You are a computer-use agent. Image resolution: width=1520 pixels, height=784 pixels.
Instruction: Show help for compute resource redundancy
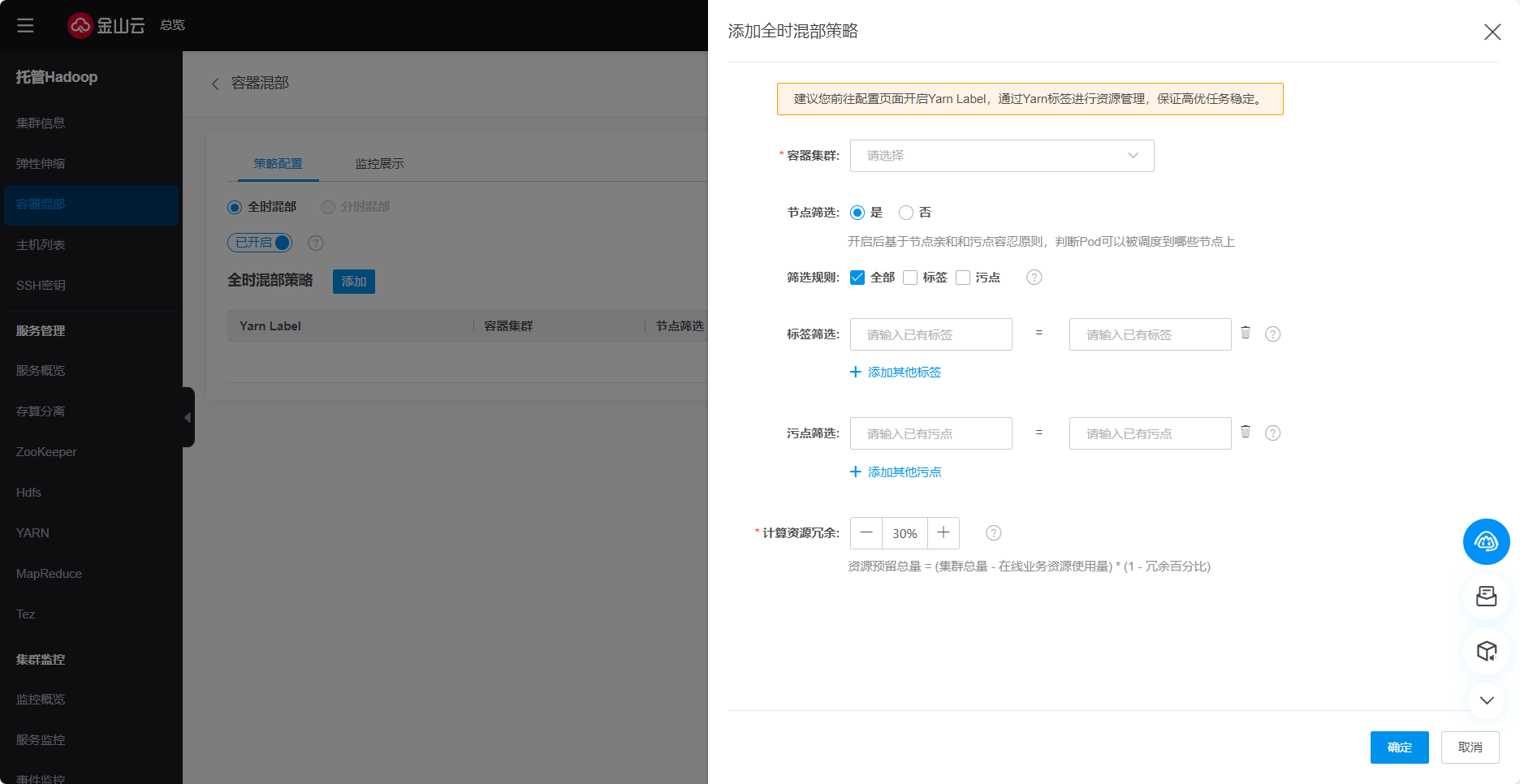993,533
